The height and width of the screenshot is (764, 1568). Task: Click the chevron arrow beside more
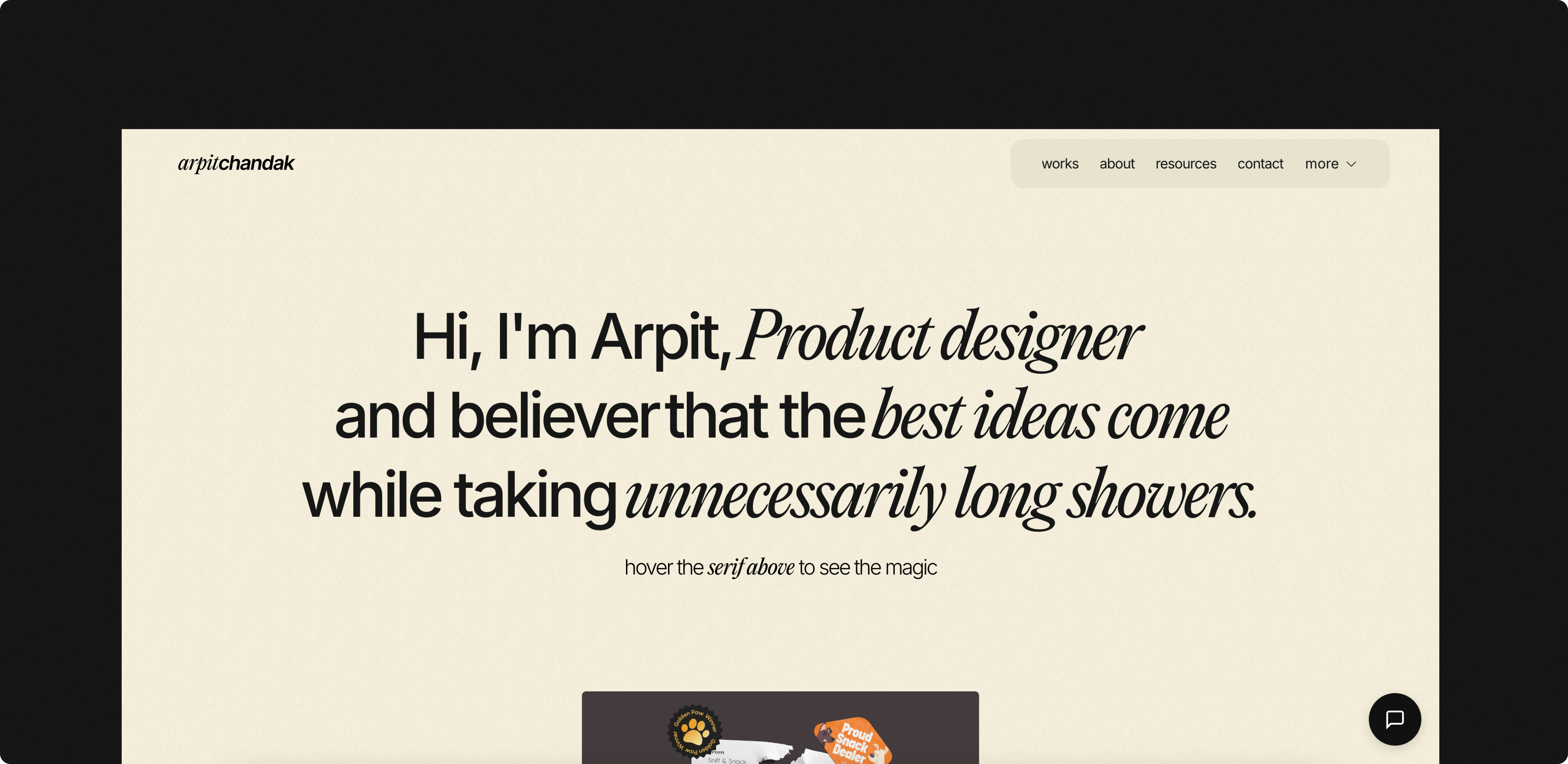[x=1351, y=164]
